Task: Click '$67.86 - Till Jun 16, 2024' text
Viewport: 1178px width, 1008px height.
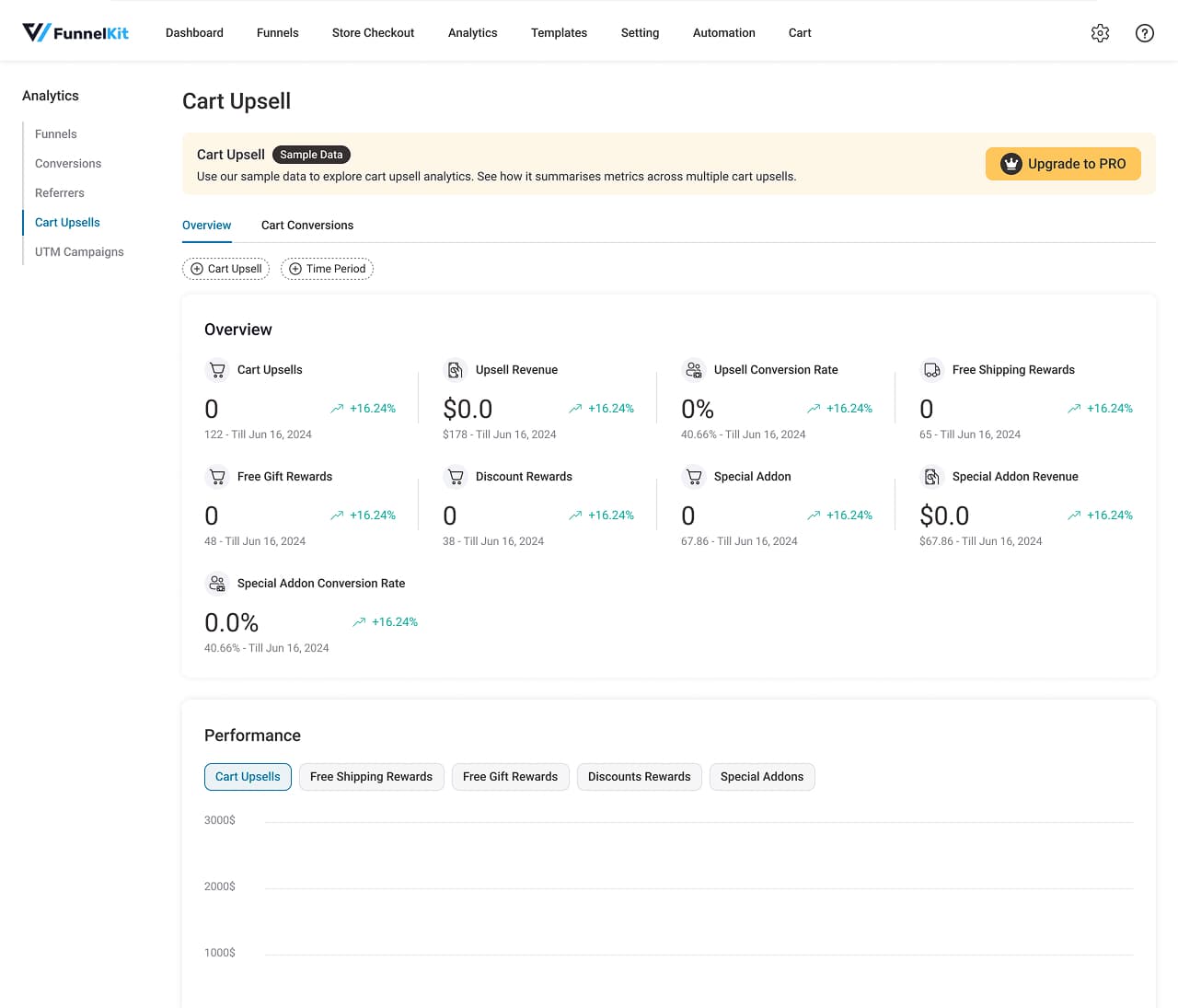Action: (981, 541)
